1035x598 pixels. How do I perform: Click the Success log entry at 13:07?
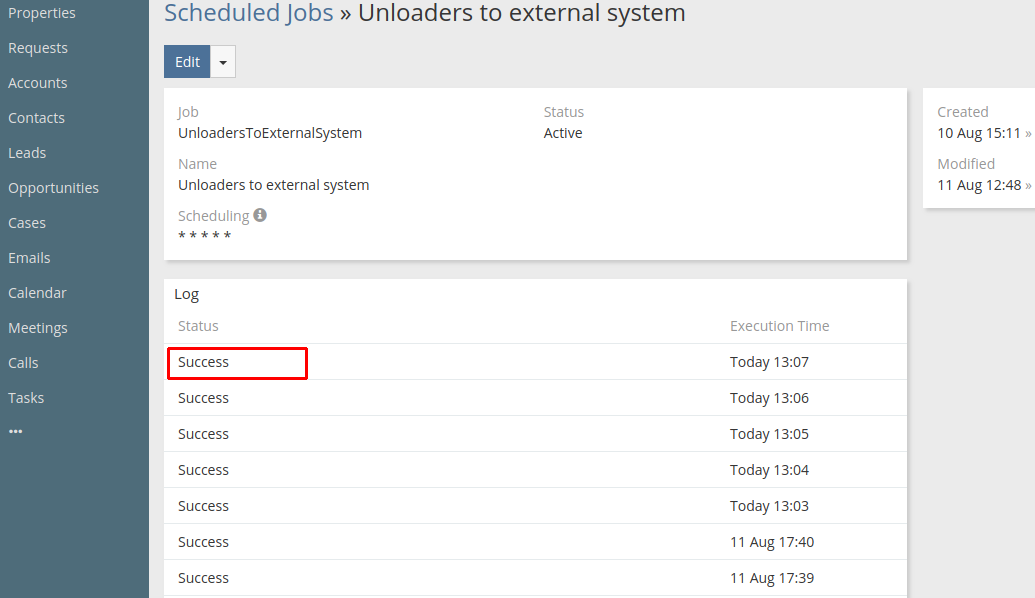pos(204,362)
